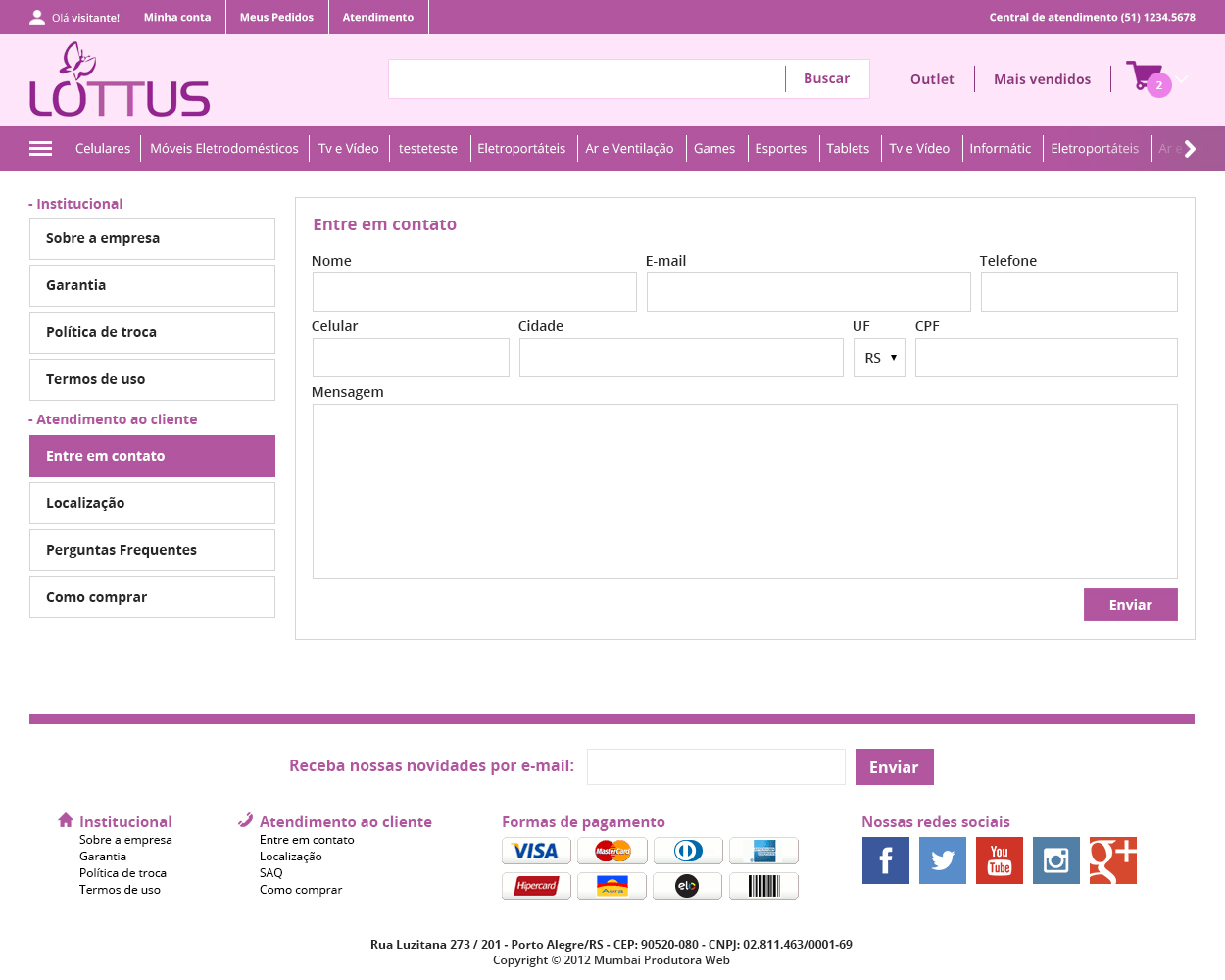Click the Google Plus icon
This screenshot has height=980, width=1225.
(x=1112, y=860)
